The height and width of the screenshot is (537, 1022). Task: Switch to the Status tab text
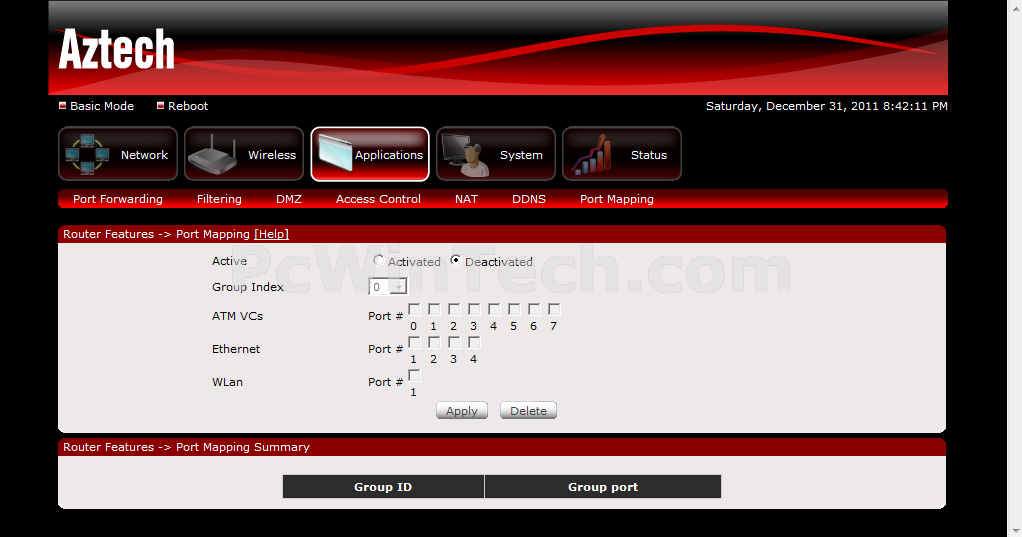pyautogui.click(x=649, y=155)
